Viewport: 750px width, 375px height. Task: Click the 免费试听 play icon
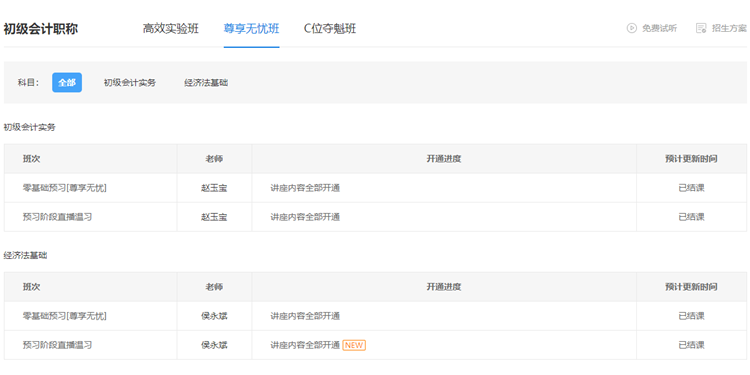631,28
